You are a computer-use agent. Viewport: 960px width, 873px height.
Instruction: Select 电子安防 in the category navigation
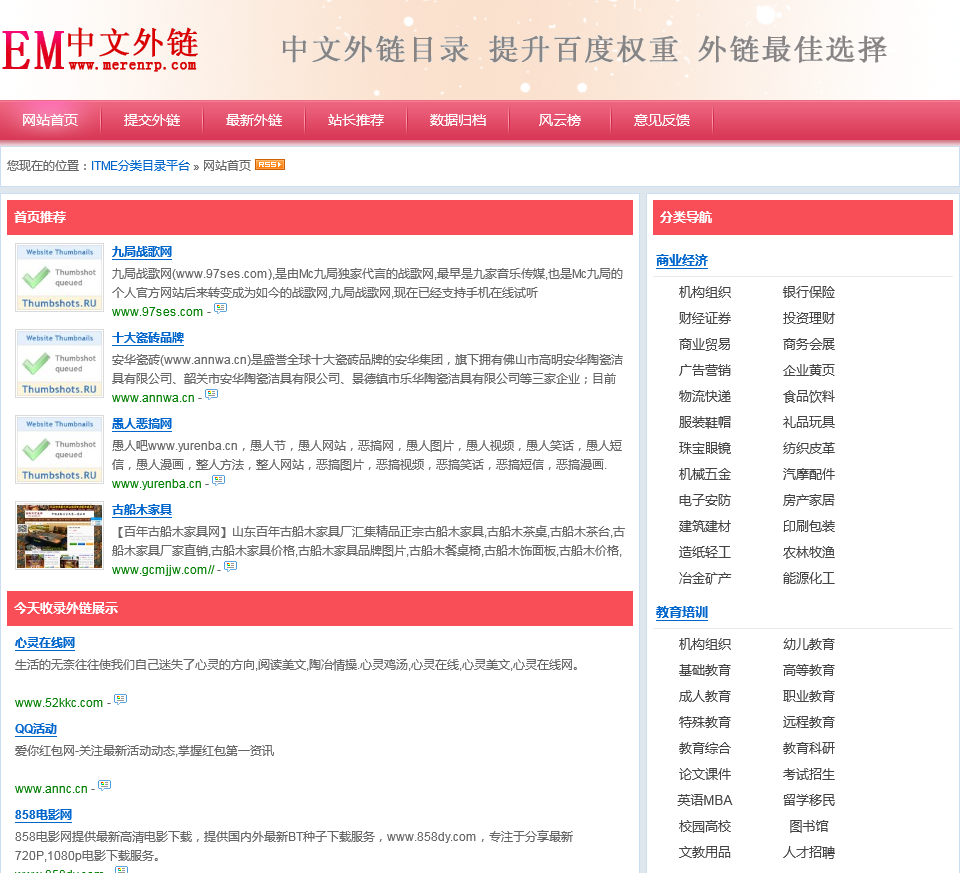(704, 501)
